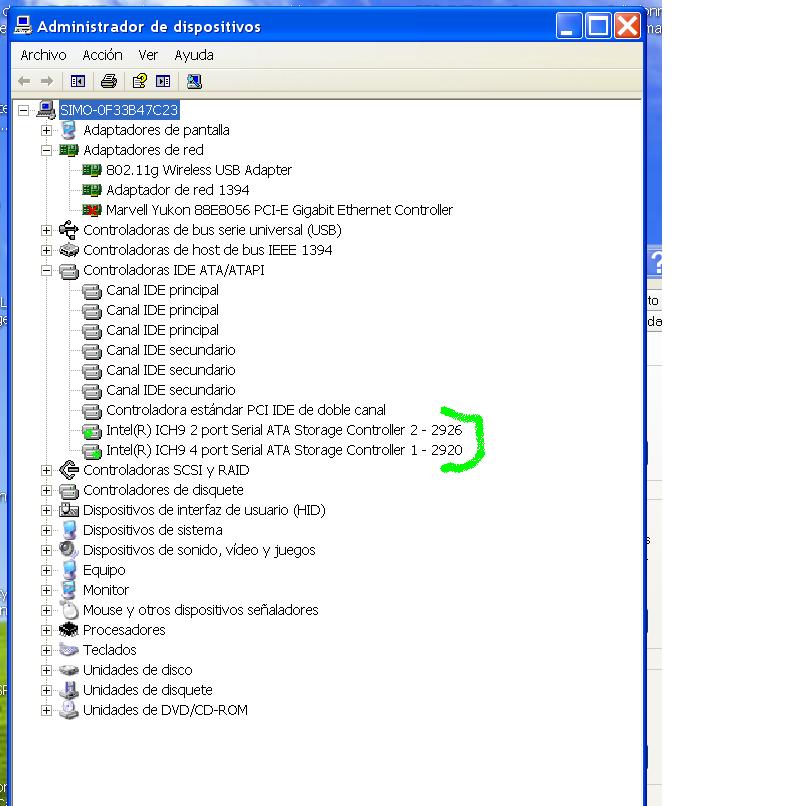The width and height of the screenshot is (800, 806).
Task: Click the Procesadores category icon
Action: click(69, 630)
